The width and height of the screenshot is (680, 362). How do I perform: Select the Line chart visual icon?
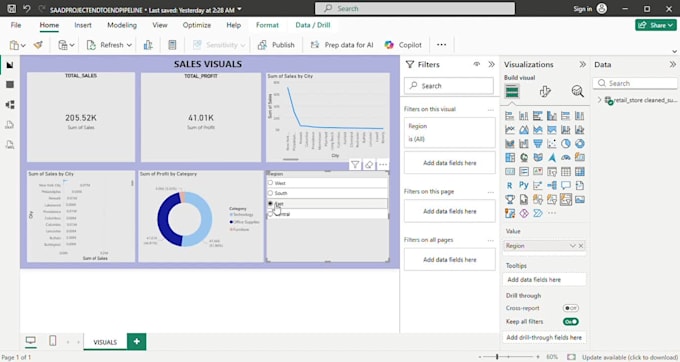[x=510, y=130]
